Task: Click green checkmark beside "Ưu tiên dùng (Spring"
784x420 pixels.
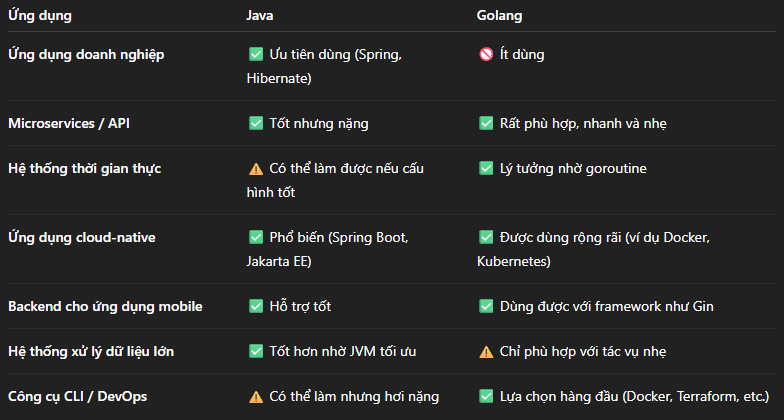Action: (x=256, y=55)
